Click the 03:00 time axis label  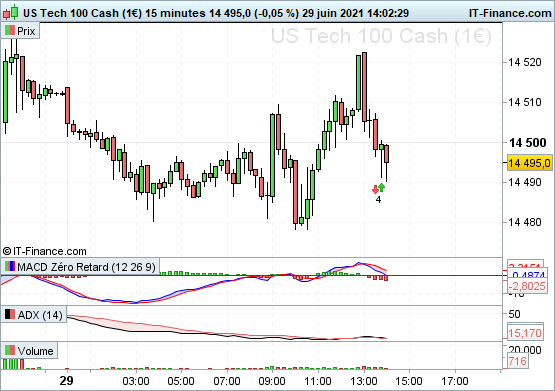(136, 381)
